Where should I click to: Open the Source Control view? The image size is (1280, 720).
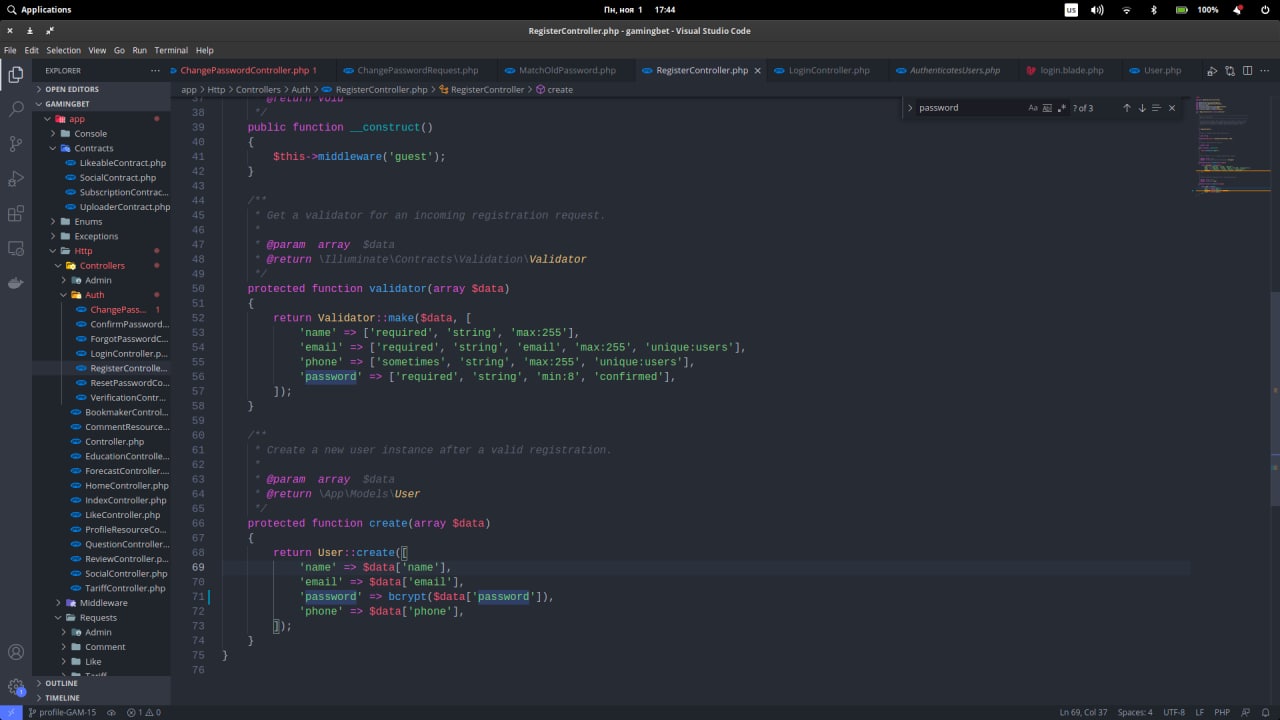pyautogui.click(x=16, y=144)
